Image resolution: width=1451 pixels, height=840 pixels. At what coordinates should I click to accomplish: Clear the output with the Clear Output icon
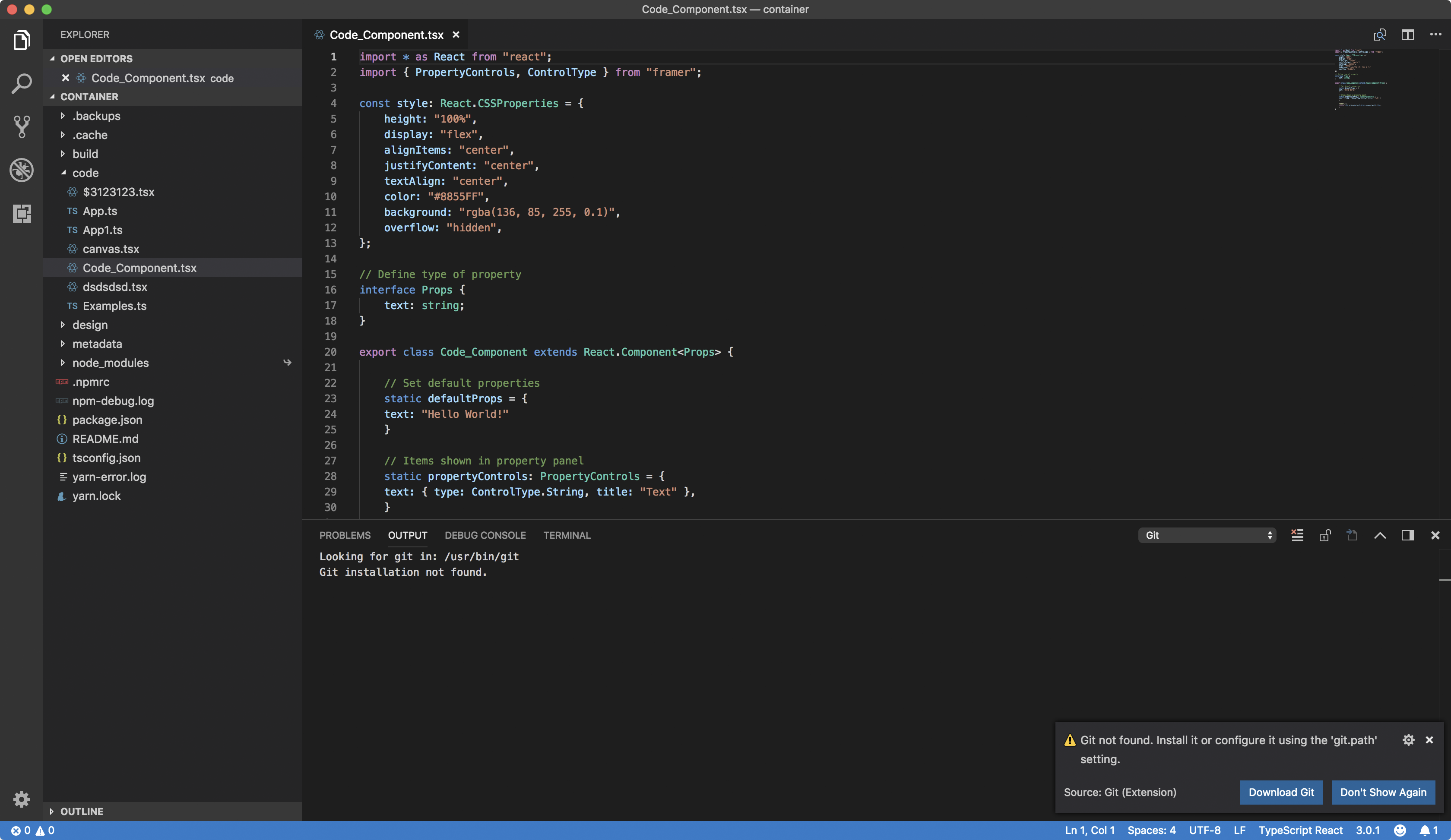(1297, 535)
